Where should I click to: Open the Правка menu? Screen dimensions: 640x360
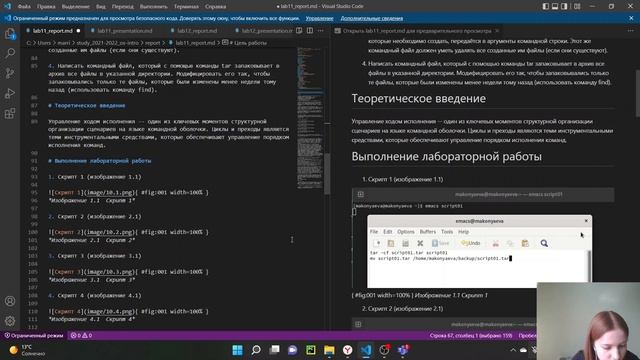coord(46,7)
